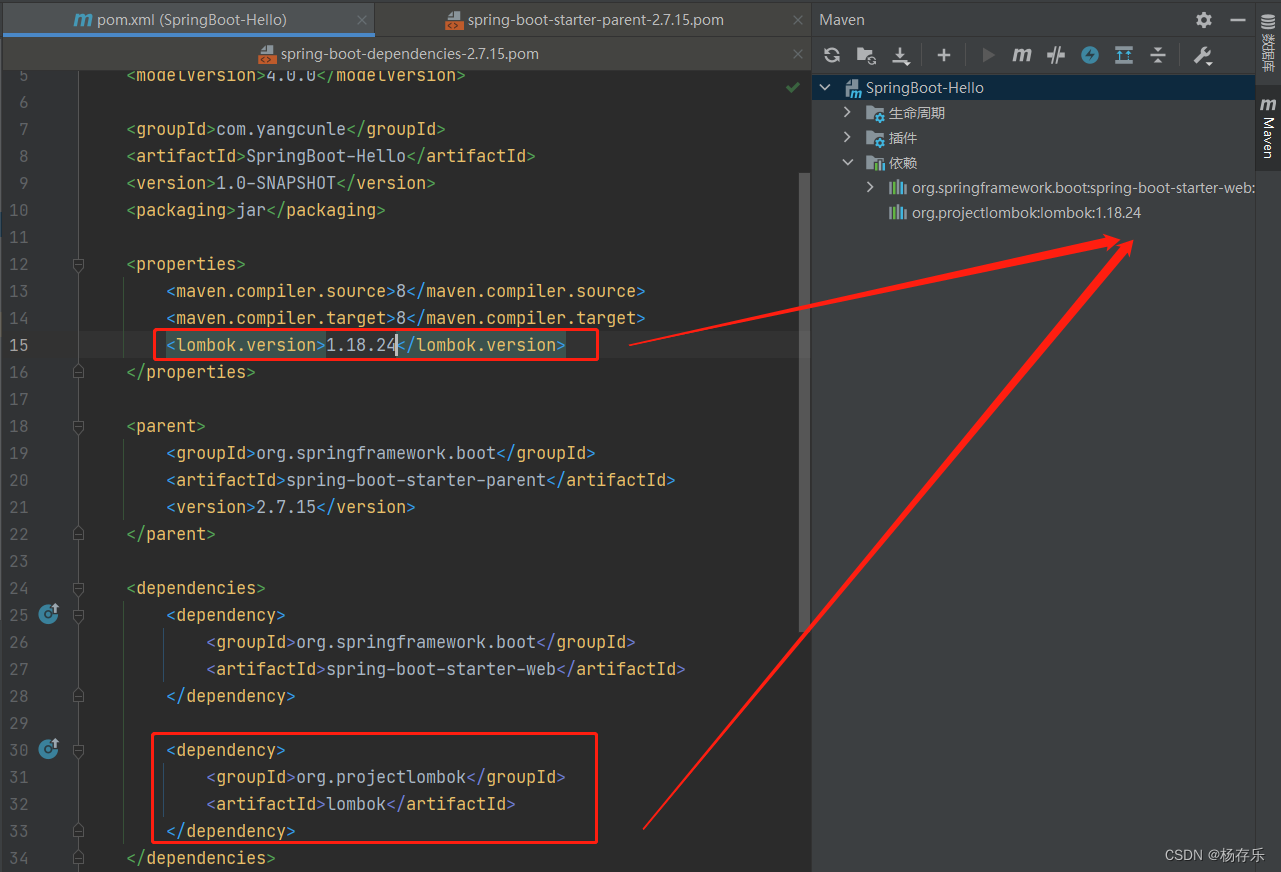Screen dimensions: 1281x872
Task: Expand the 生命周期 node
Action: click(x=848, y=113)
